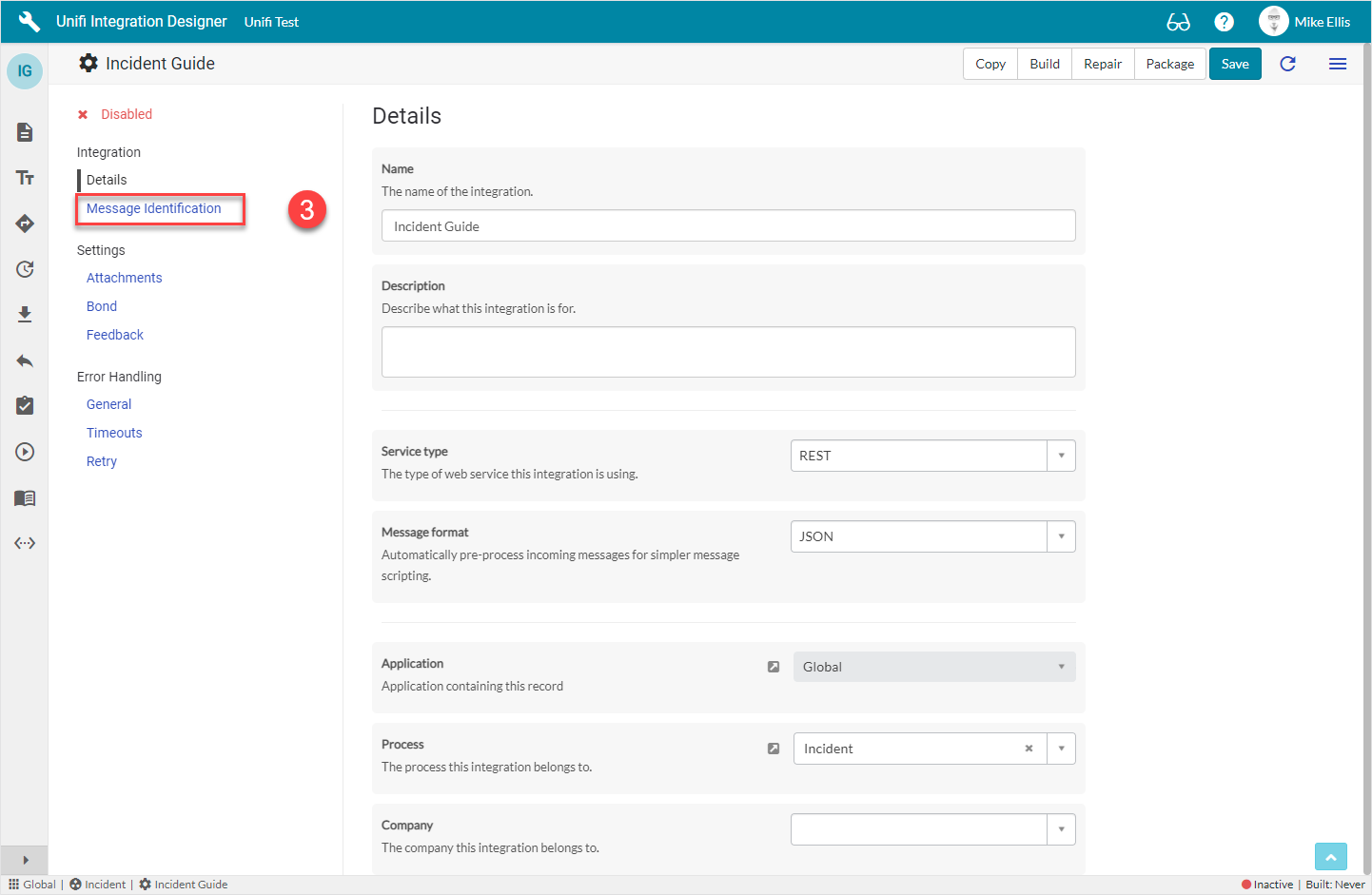This screenshot has width=1372, height=895.
Task: Click into the Description text area
Action: click(x=728, y=352)
